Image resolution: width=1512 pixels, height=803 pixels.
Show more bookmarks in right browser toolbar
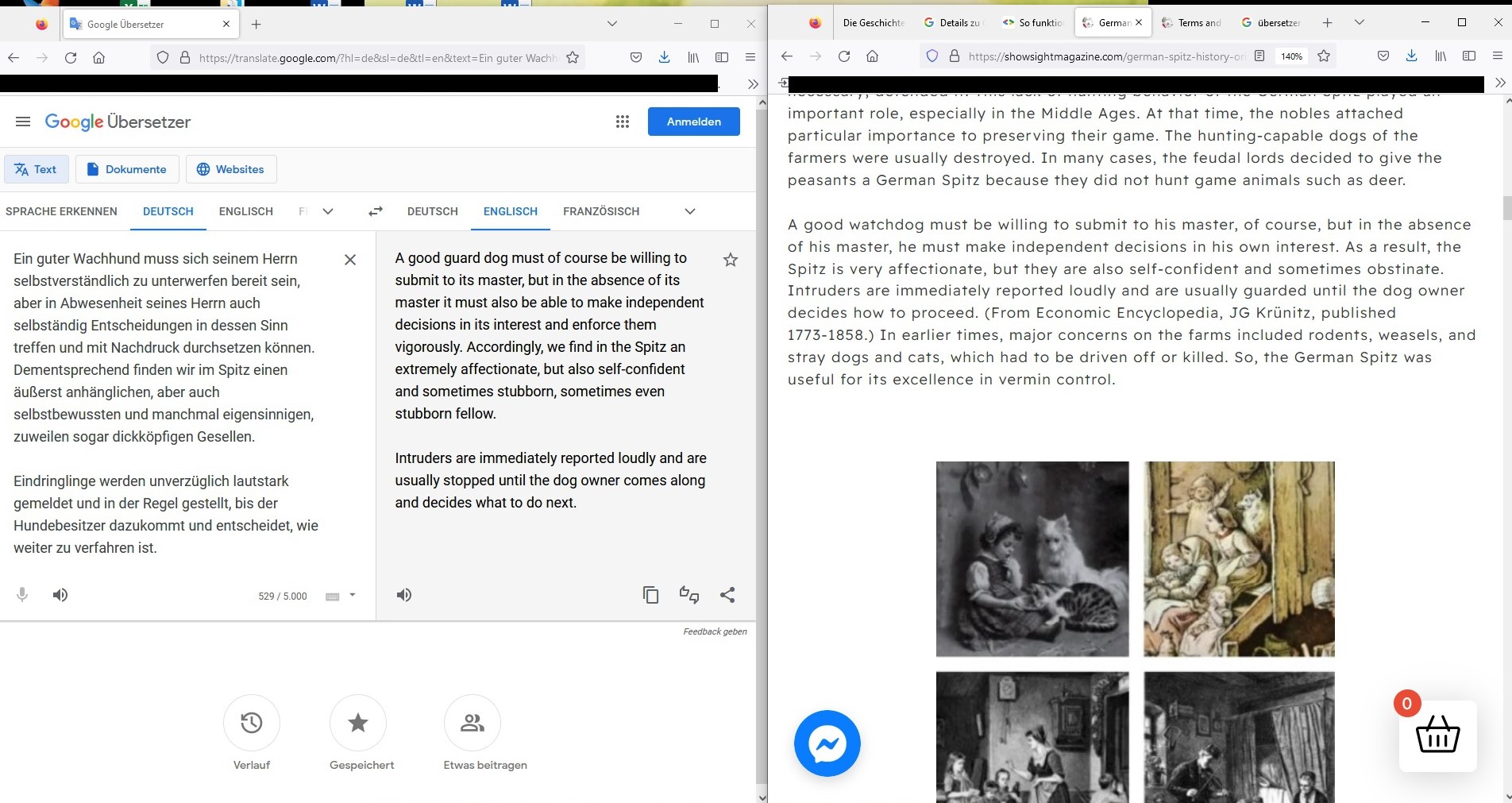coord(1500,83)
